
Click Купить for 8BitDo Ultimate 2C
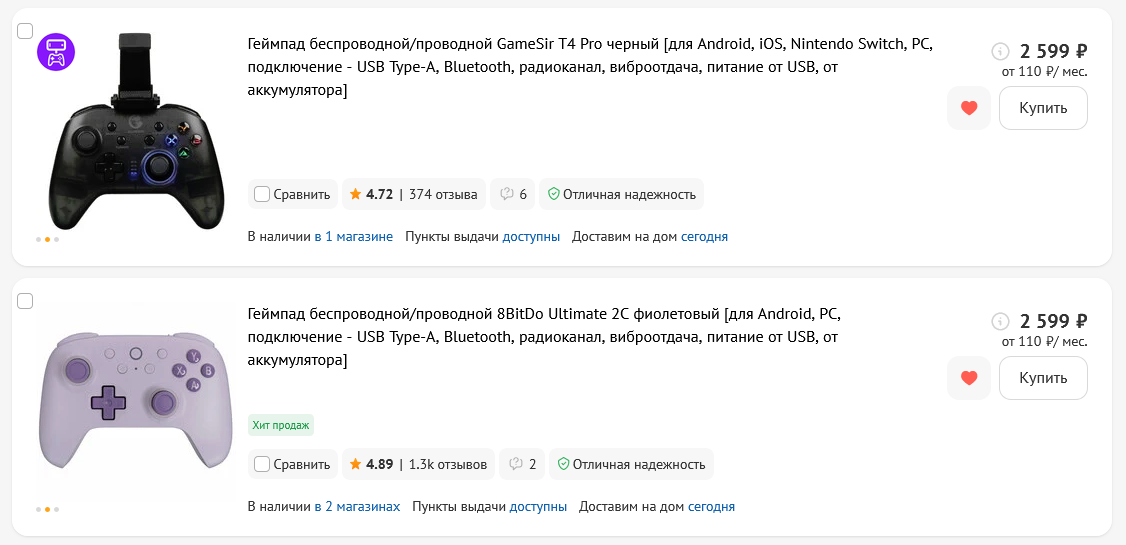[1043, 378]
